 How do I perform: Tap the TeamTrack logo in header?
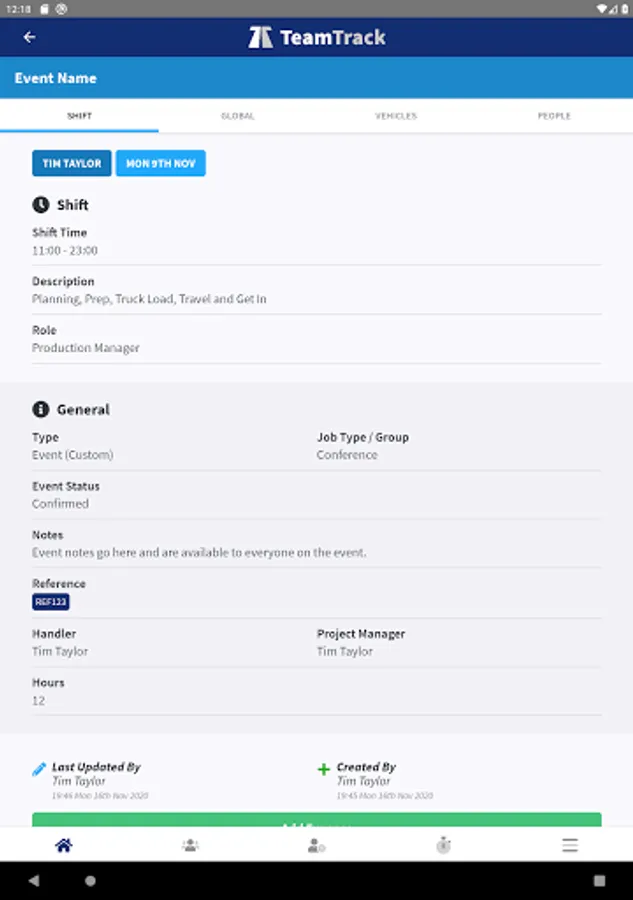click(316, 38)
